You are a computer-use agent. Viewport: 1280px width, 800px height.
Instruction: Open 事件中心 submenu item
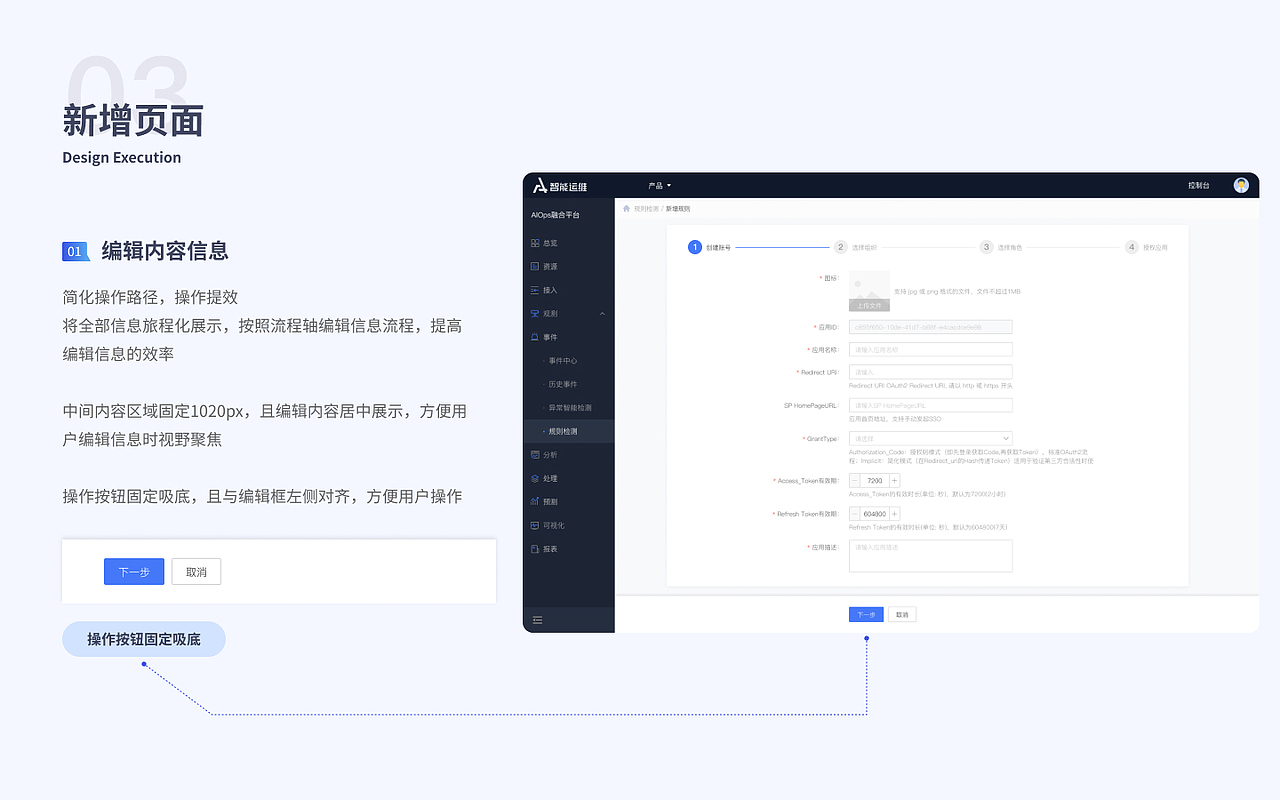[562, 361]
